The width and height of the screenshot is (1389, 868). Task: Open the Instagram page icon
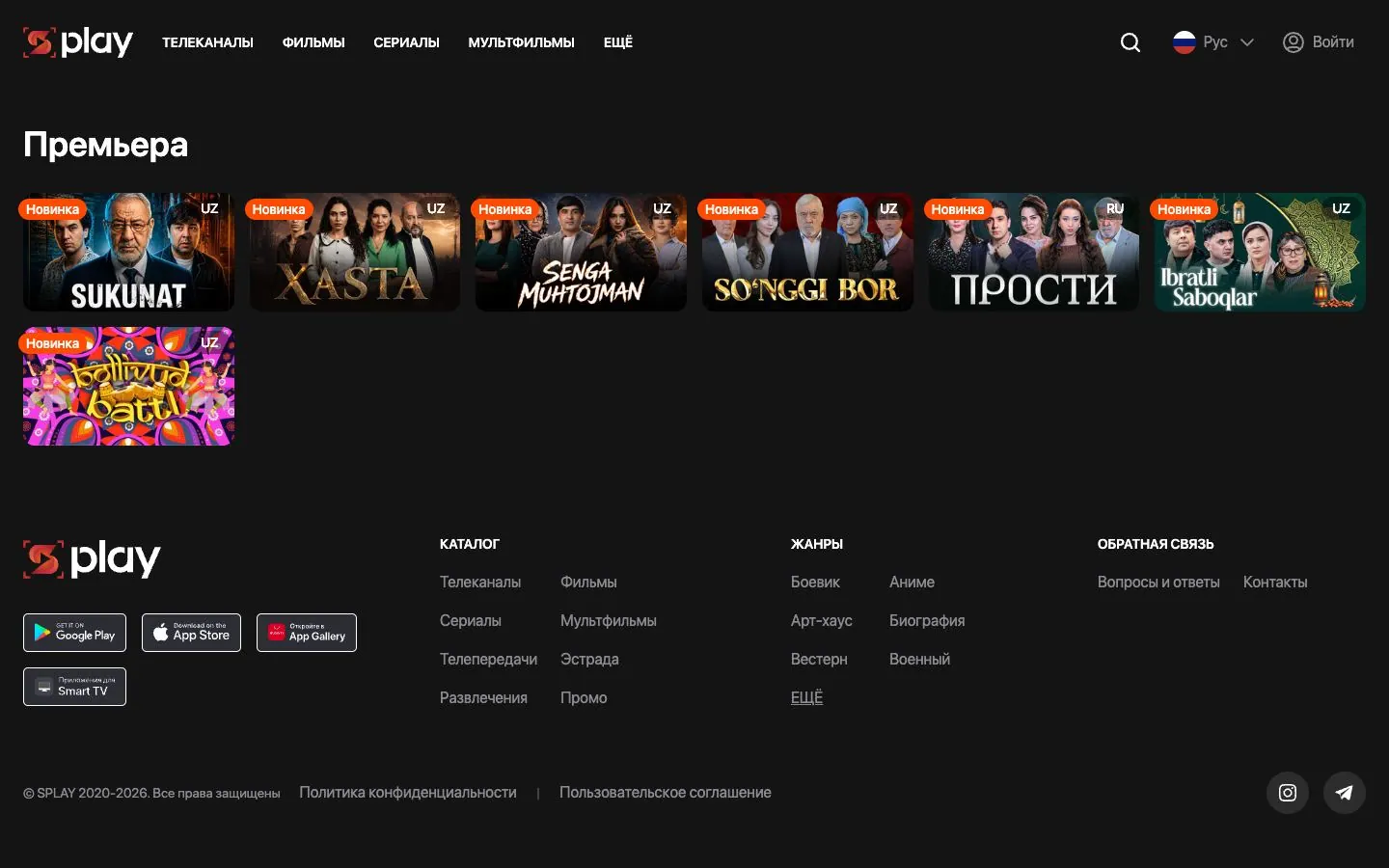click(1288, 793)
